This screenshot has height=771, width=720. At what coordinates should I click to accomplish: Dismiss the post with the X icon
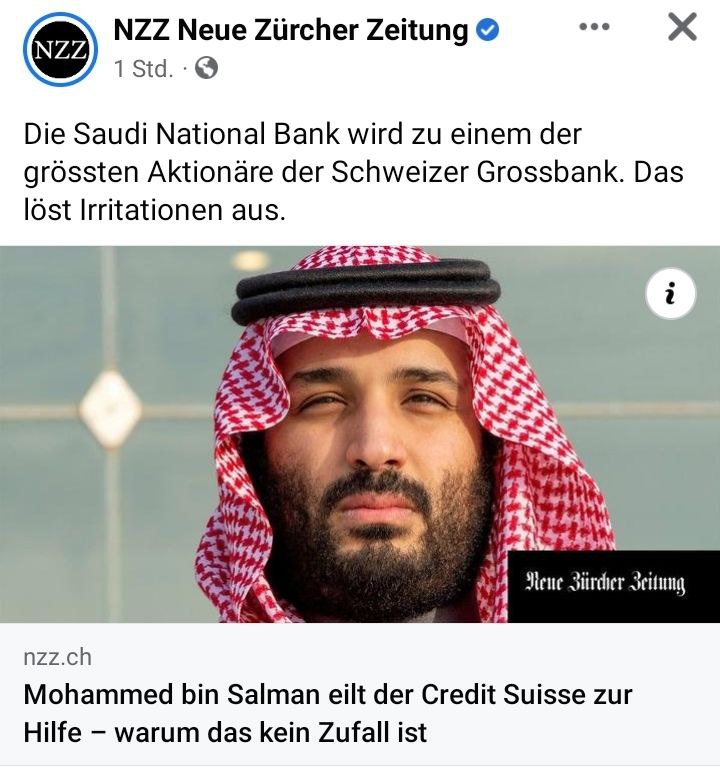point(683,27)
